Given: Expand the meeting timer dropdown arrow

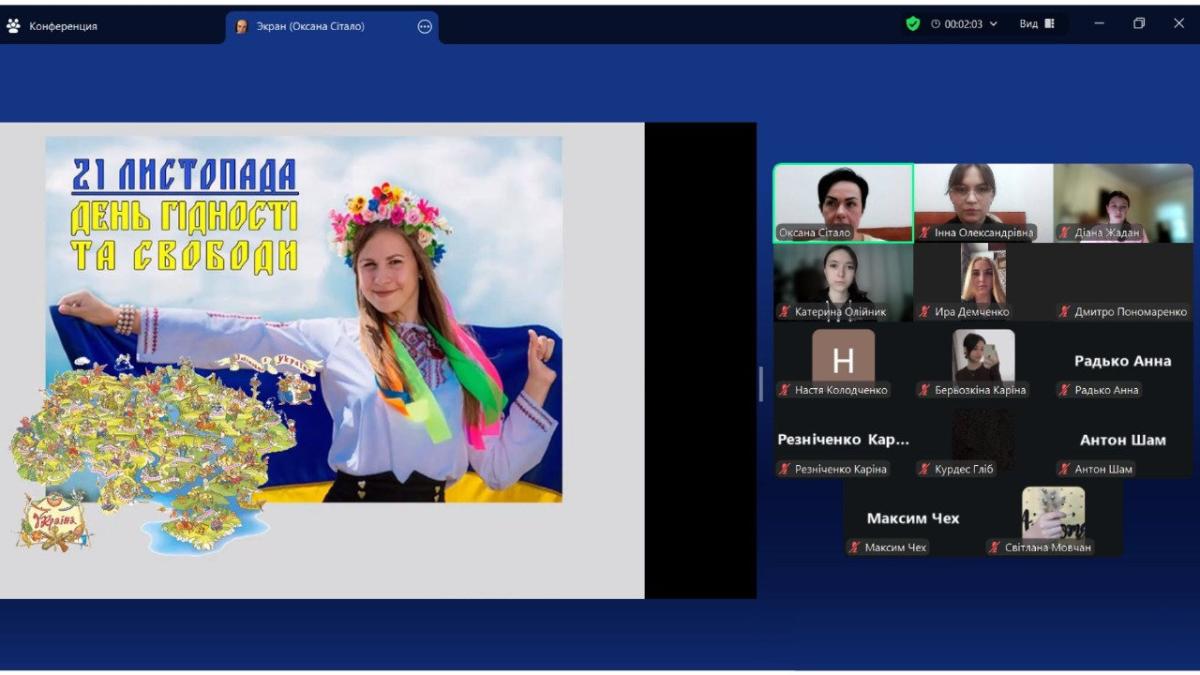Looking at the screenshot, I should click(x=993, y=24).
